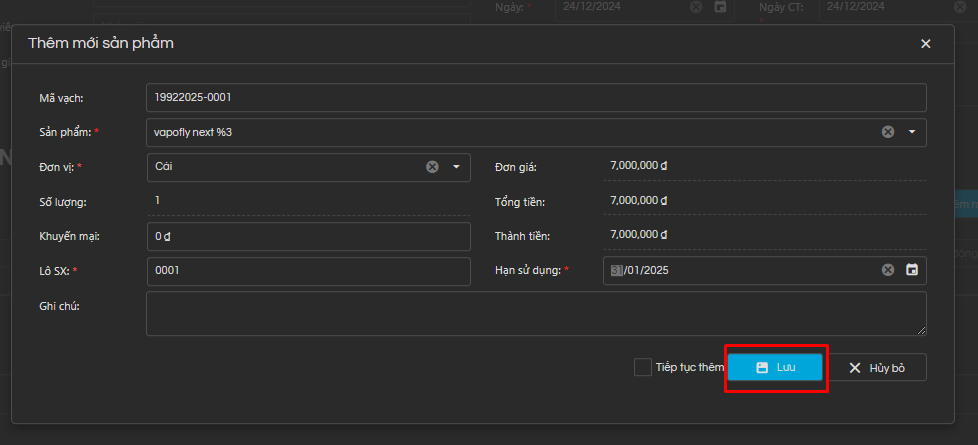The image size is (978, 445).
Task: Open the Đơn vị dropdown arrow
Action: [x=456, y=167]
